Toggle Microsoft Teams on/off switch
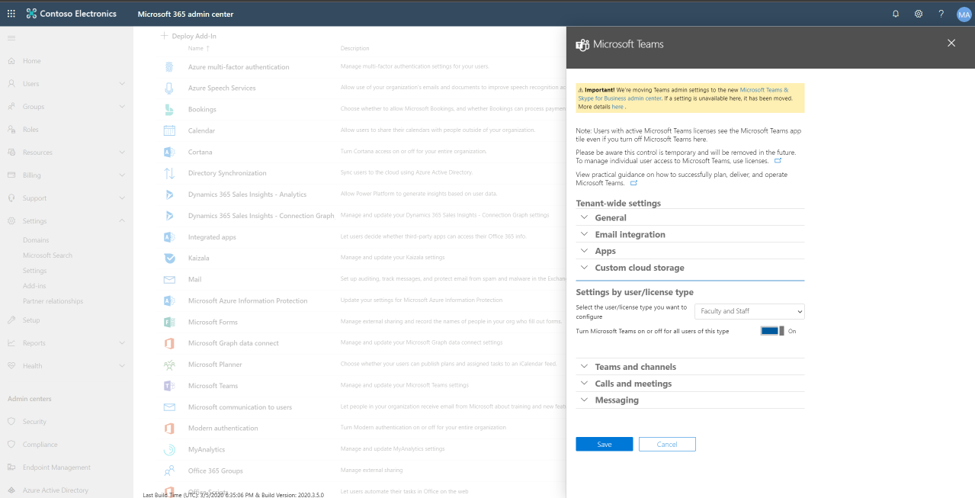 (772, 331)
